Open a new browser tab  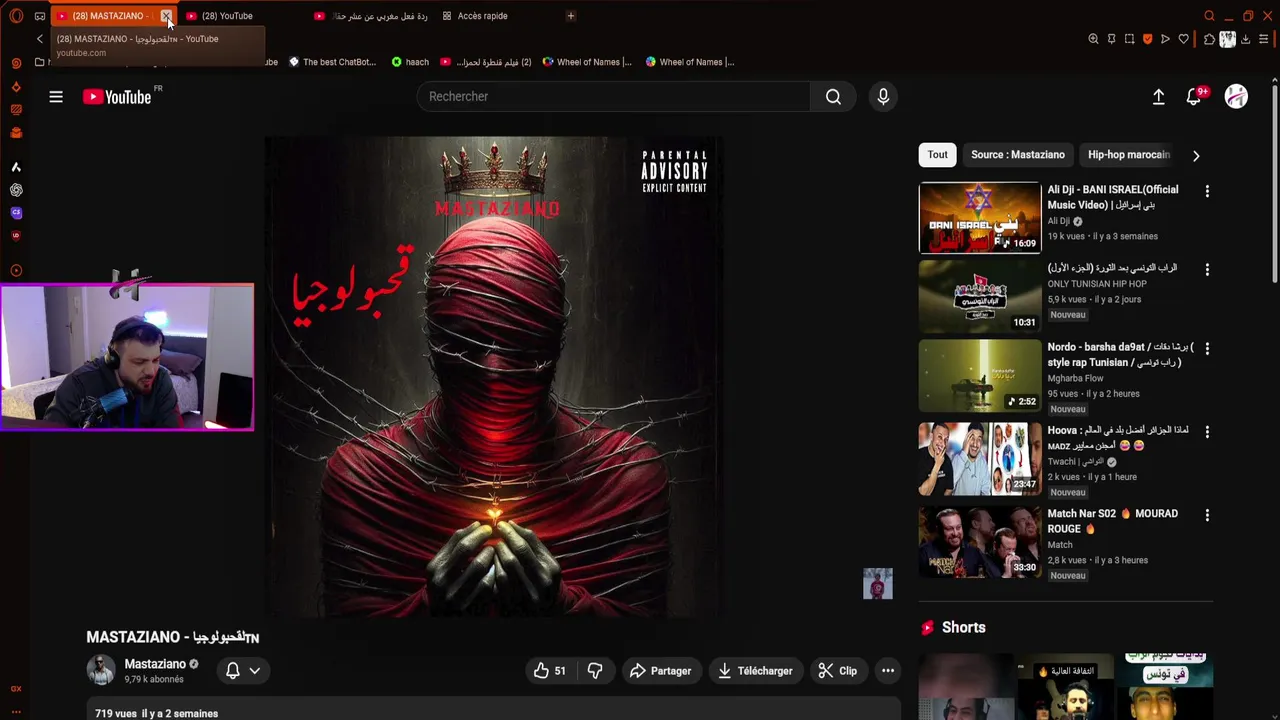(x=571, y=16)
